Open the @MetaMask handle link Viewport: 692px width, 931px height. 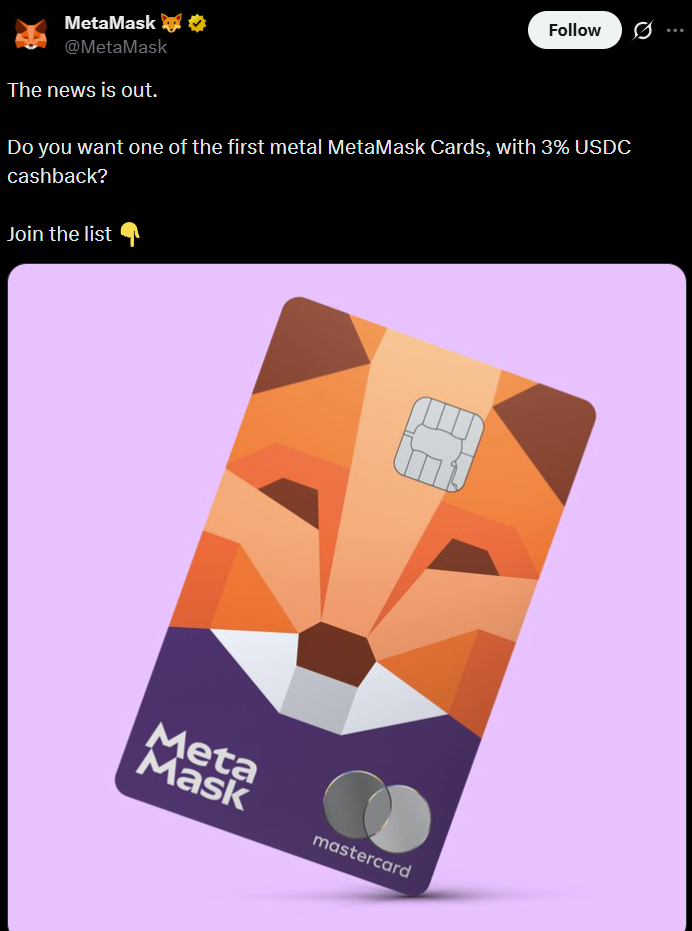click(x=116, y=47)
